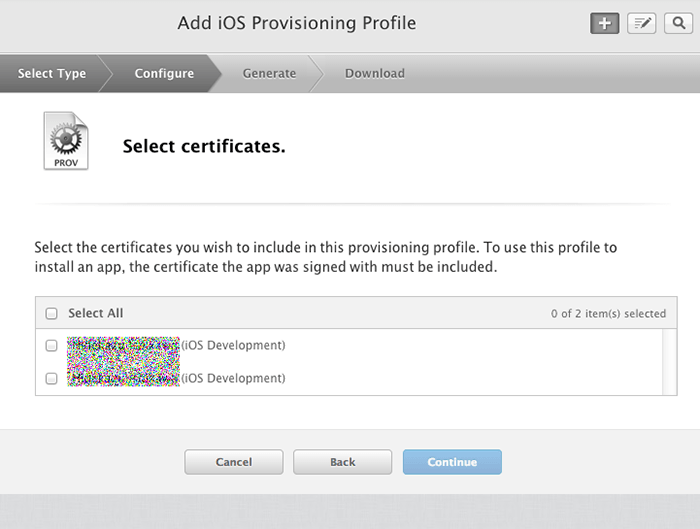This screenshot has height=529, width=700.
Task: Open search with the magnifier icon
Action: 677,24
